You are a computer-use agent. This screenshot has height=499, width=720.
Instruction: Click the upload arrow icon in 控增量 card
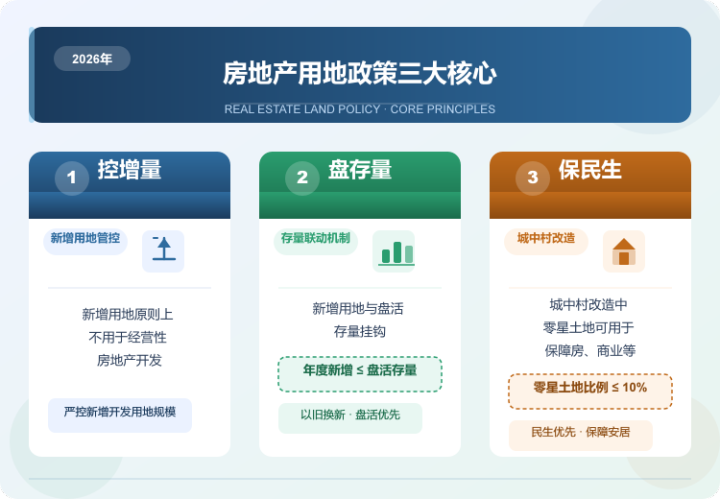(163, 251)
